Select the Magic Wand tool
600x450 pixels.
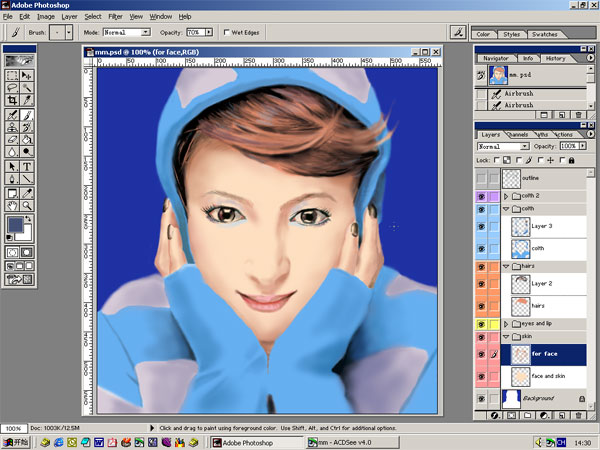pos(26,88)
